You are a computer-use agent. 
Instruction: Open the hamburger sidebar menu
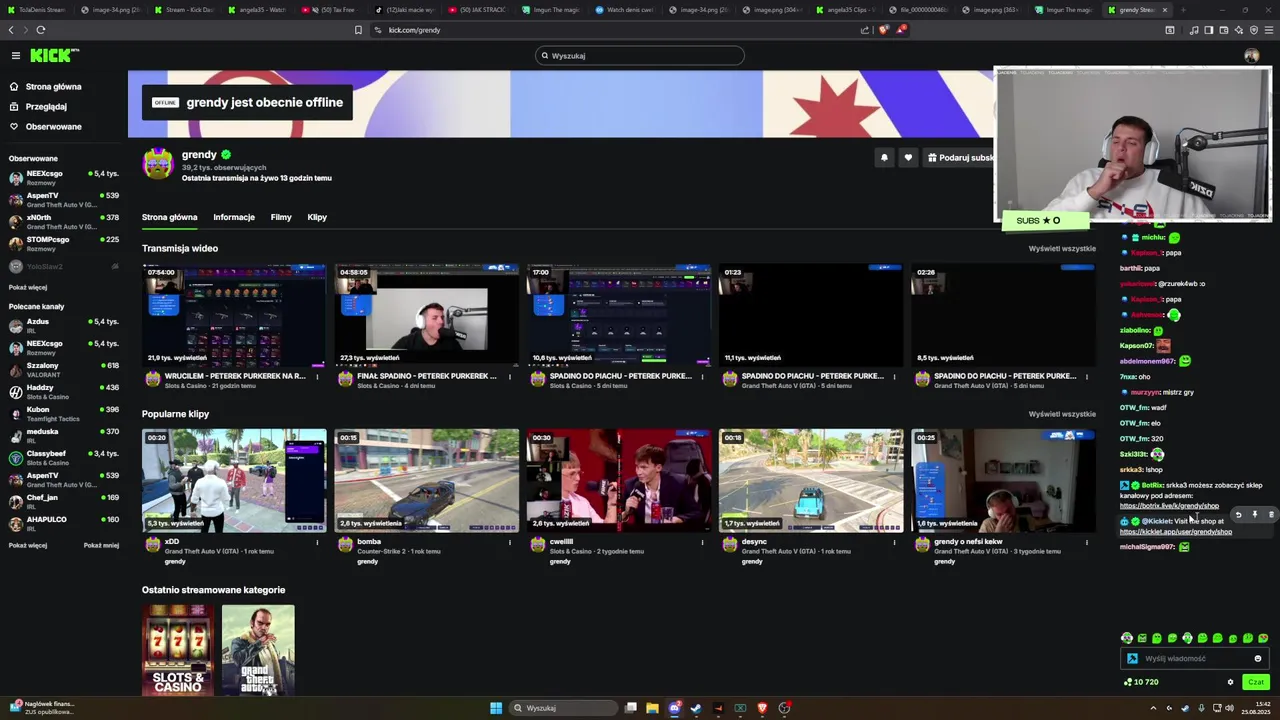pyautogui.click(x=16, y=55)
